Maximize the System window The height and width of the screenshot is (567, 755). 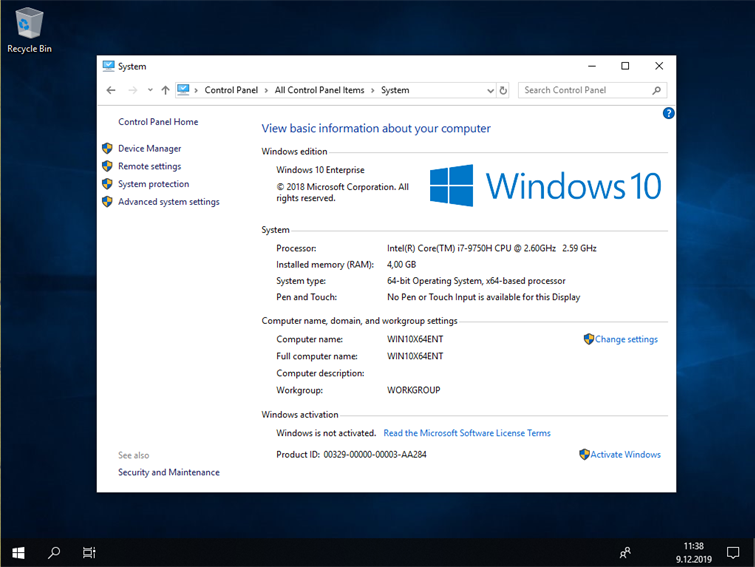coord(625,66)
